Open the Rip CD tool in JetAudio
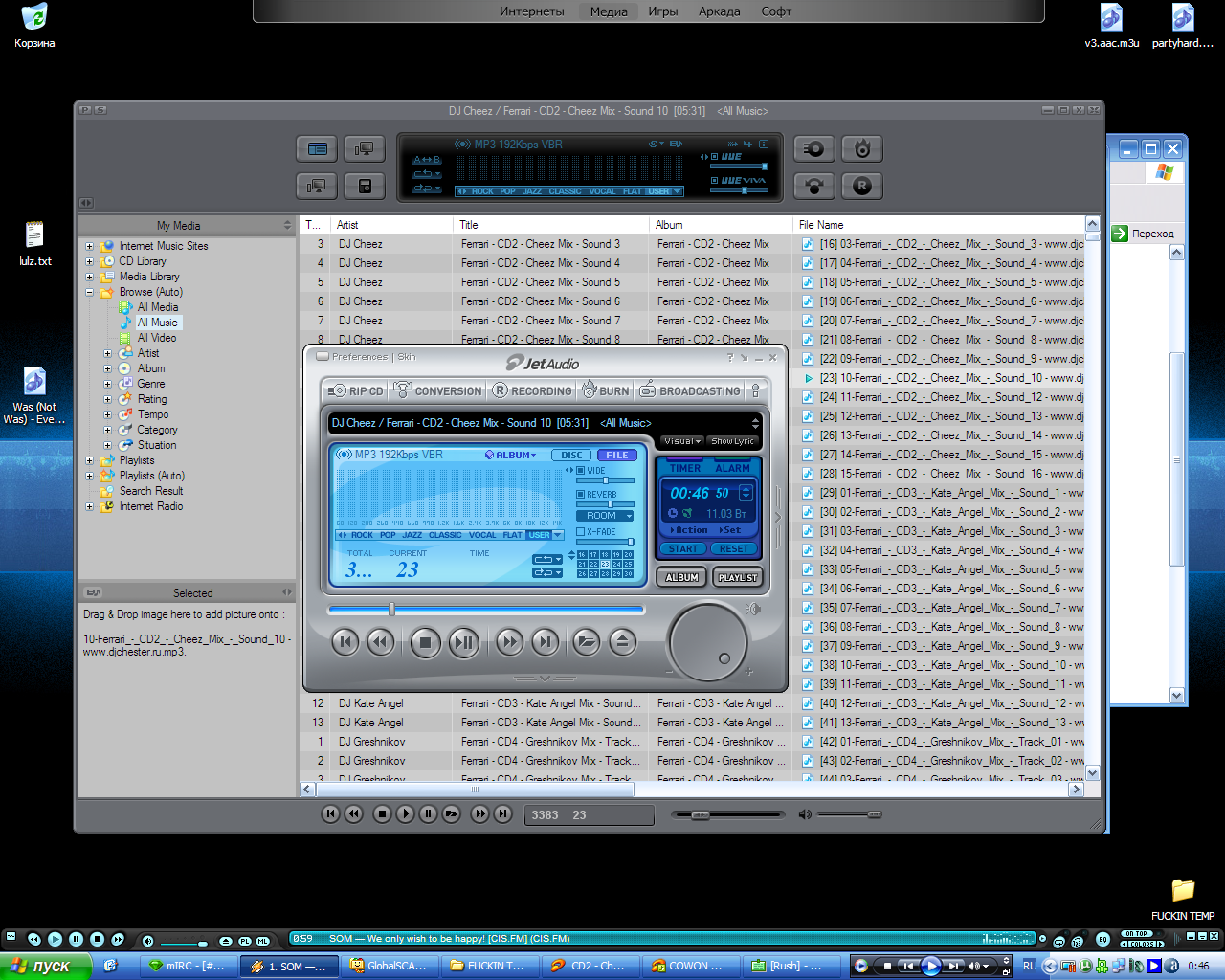Image resolution: width=1225 pixels, height=980 pixels. click(x=355, y=390)
